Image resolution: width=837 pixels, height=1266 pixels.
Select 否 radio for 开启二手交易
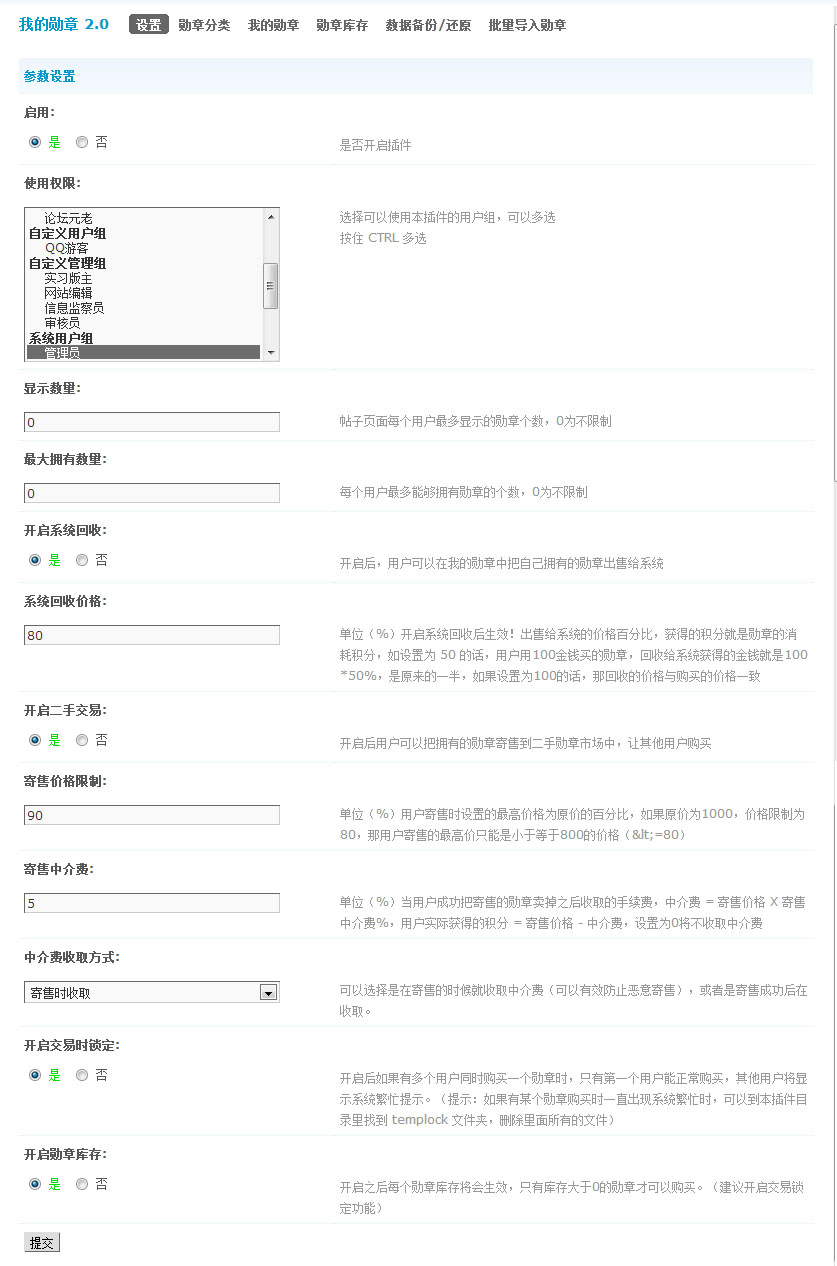(82, 740)
